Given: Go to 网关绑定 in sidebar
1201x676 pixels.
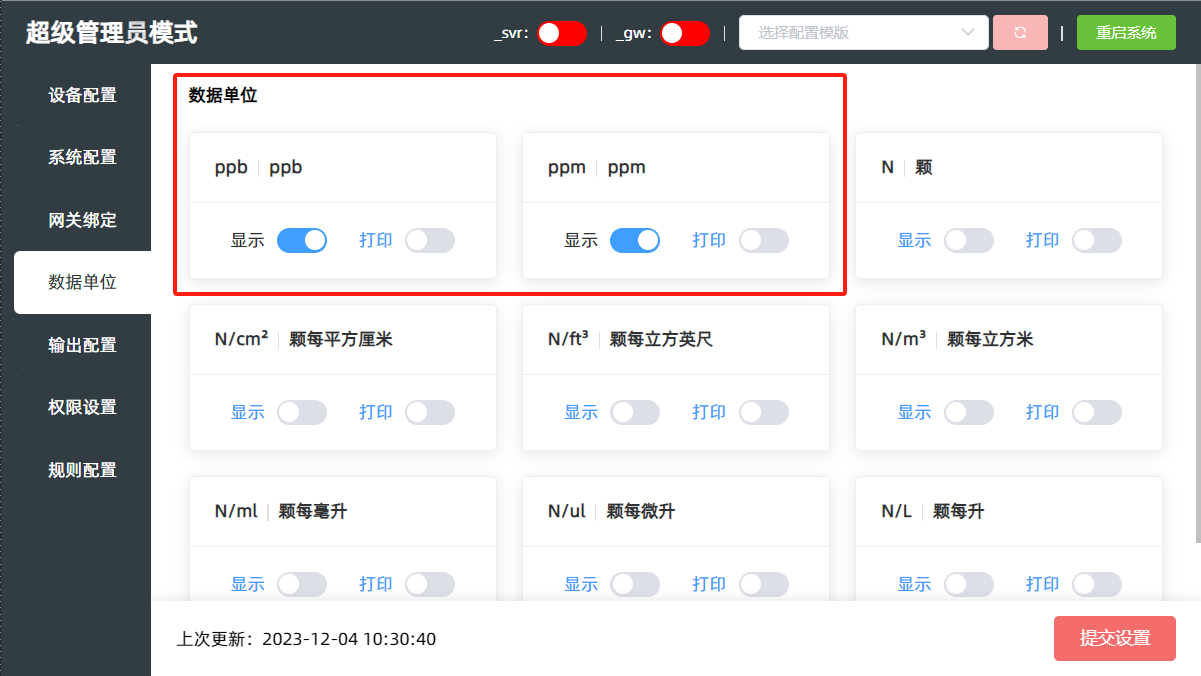Looking at the screenshot, I should tap(82, 220).
